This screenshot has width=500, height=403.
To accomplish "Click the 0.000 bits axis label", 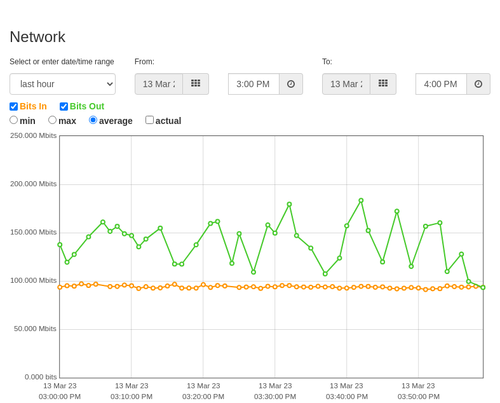I will tap(41, 377).
